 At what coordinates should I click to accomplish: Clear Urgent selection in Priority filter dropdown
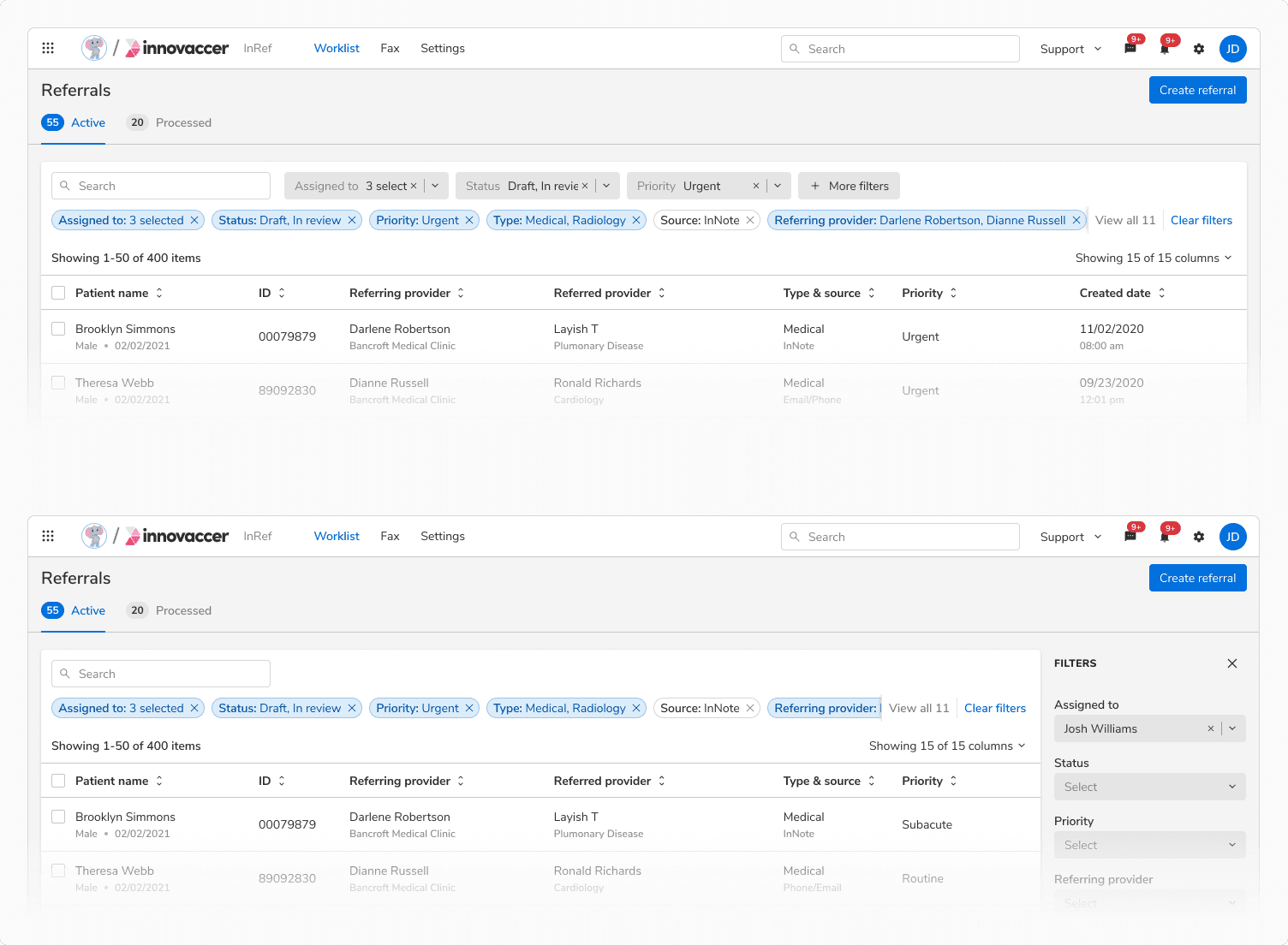coord(755,187)
